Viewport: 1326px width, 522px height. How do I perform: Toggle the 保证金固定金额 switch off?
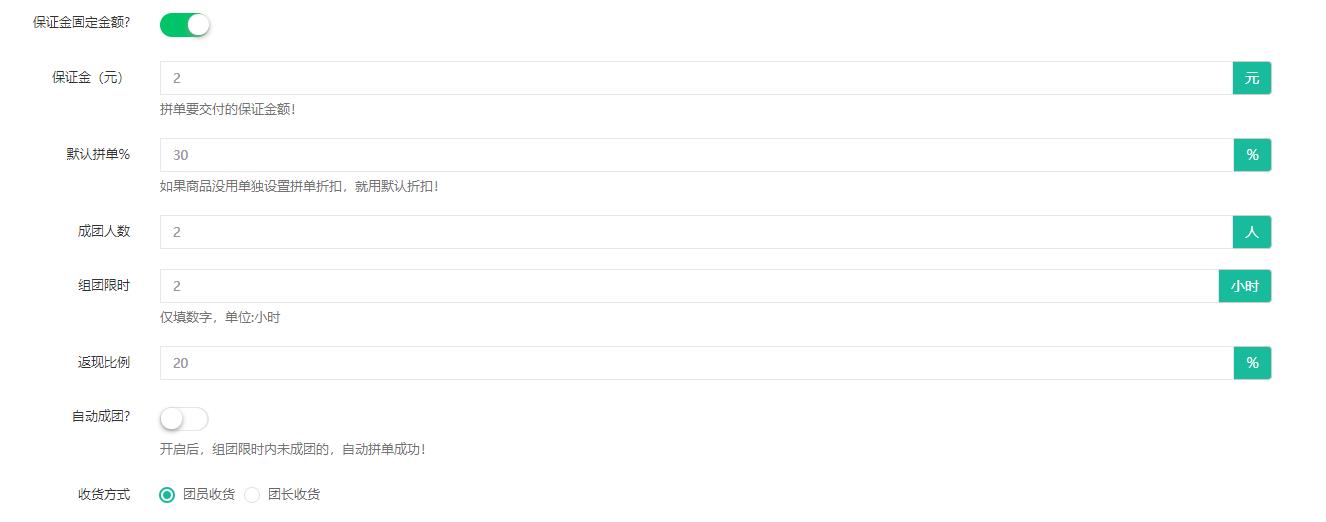pos(185,24)
